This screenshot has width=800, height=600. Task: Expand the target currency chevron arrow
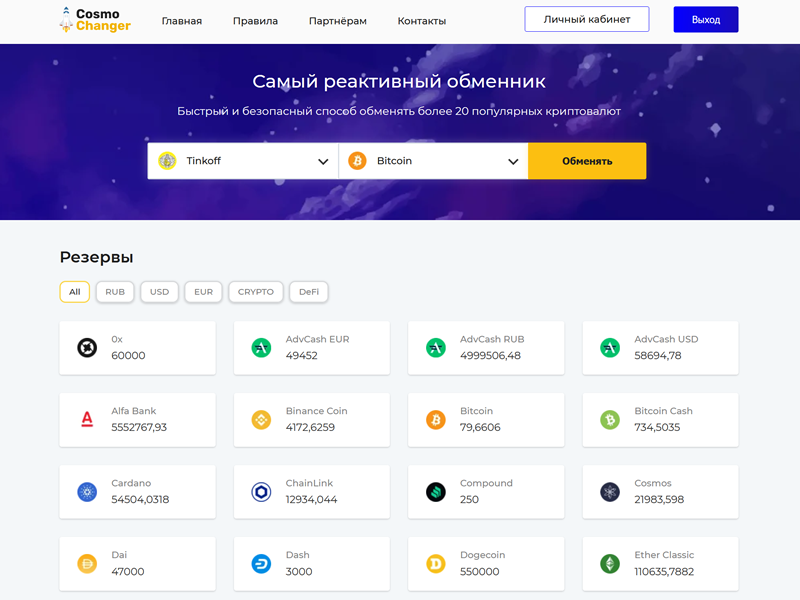click(x=513, y=162)
